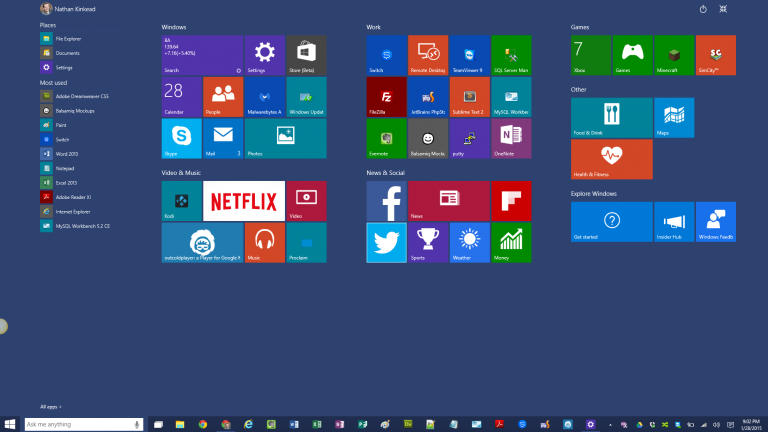Open the Settings tile in Windows group
The width and height of the screenshot is (768, 432).
(264, 55)
